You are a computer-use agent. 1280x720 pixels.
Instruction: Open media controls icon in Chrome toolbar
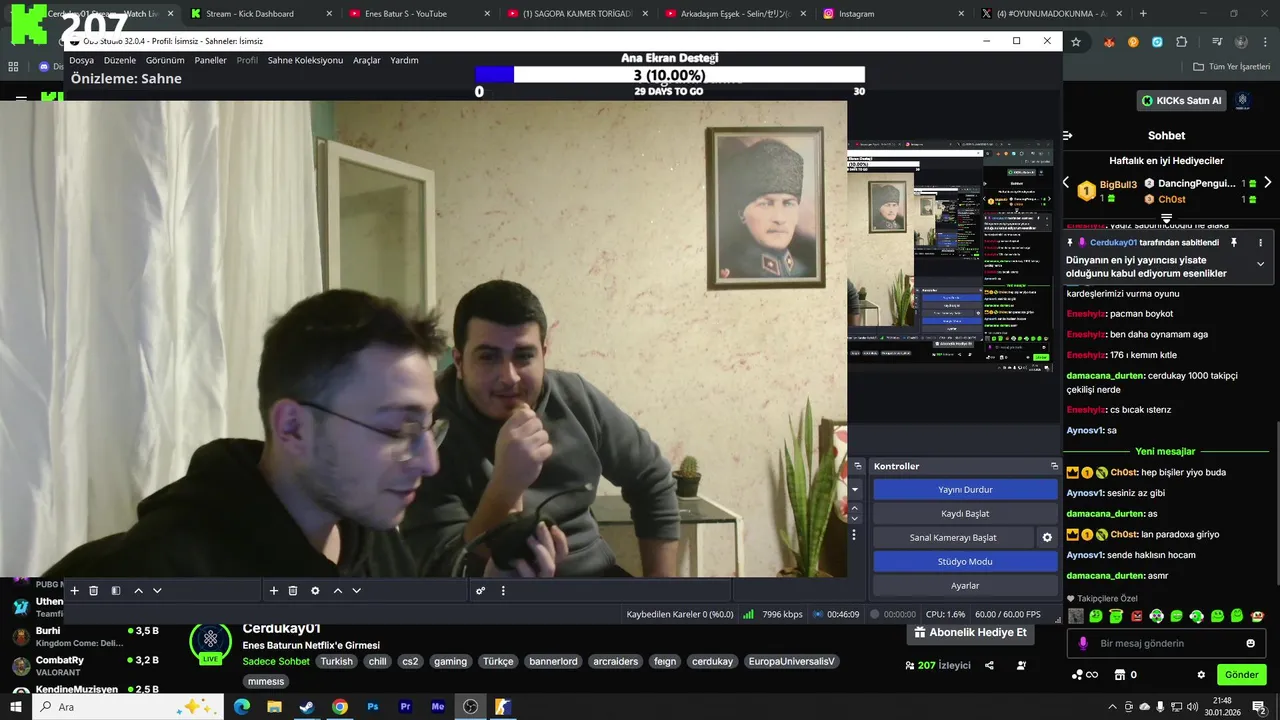click(x=1216, y=42)
